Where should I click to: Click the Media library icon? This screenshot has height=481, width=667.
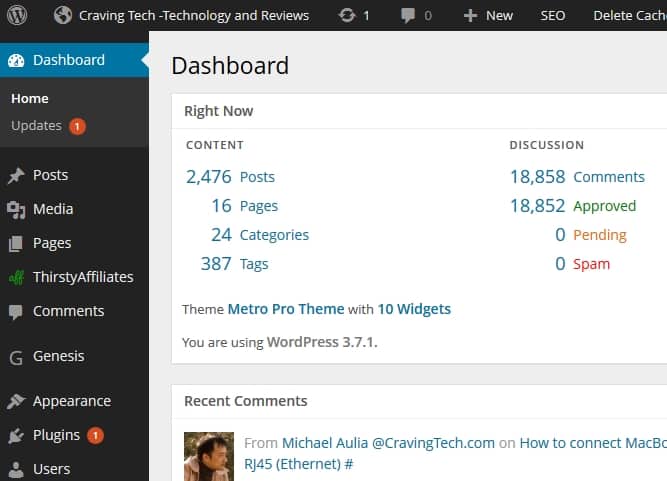click(16, 210)
